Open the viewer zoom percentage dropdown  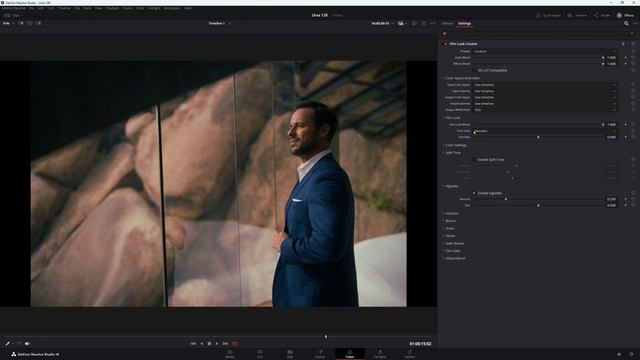pyautogui.click(x=8, y=23)
